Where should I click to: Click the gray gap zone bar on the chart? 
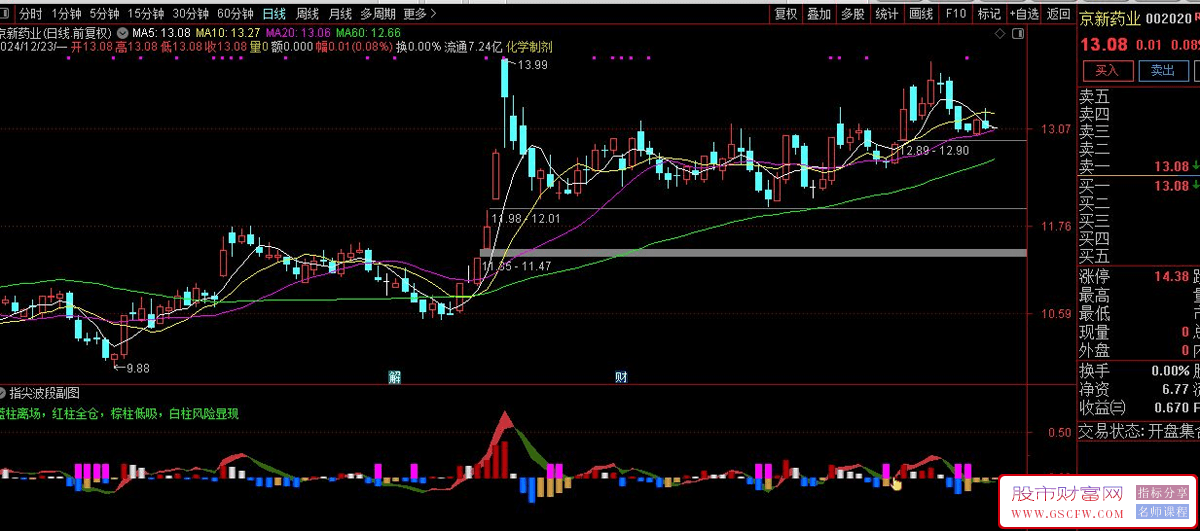[753, 253]
